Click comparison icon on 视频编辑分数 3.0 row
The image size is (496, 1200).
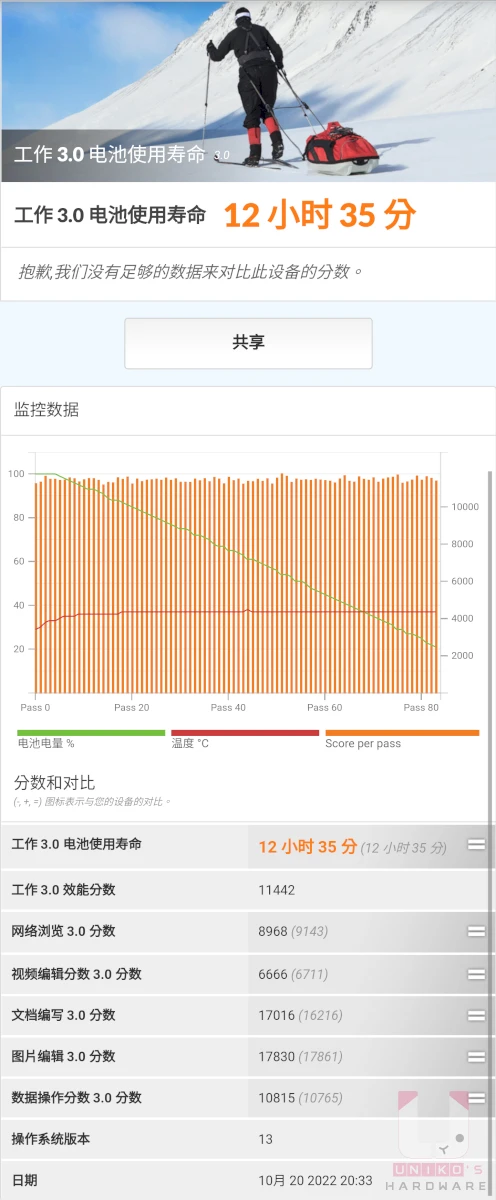tap(476, 973)
